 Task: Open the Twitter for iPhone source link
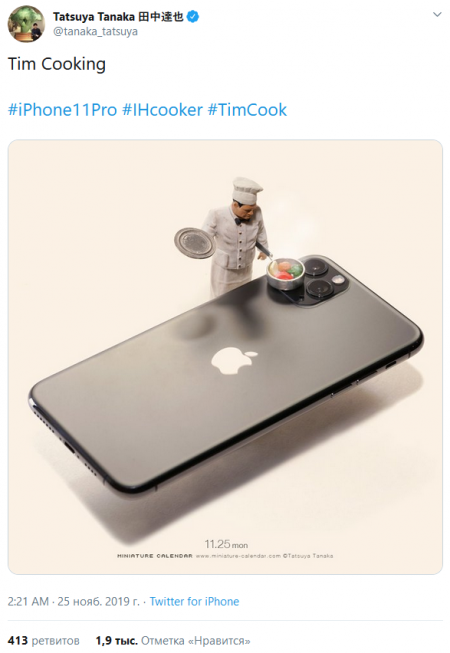pos(194,601)
